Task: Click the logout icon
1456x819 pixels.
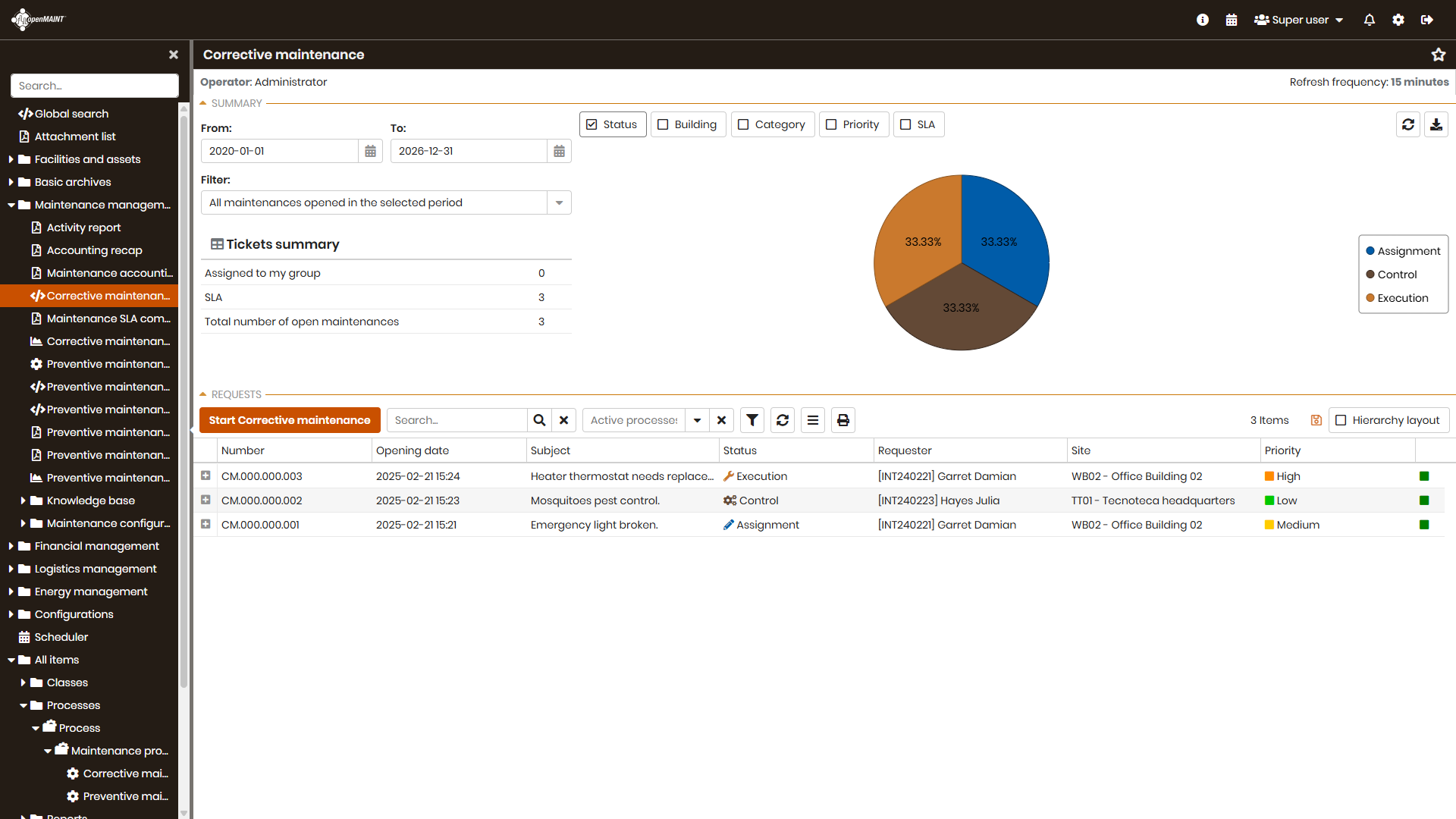Action: tap(1427, 20)
